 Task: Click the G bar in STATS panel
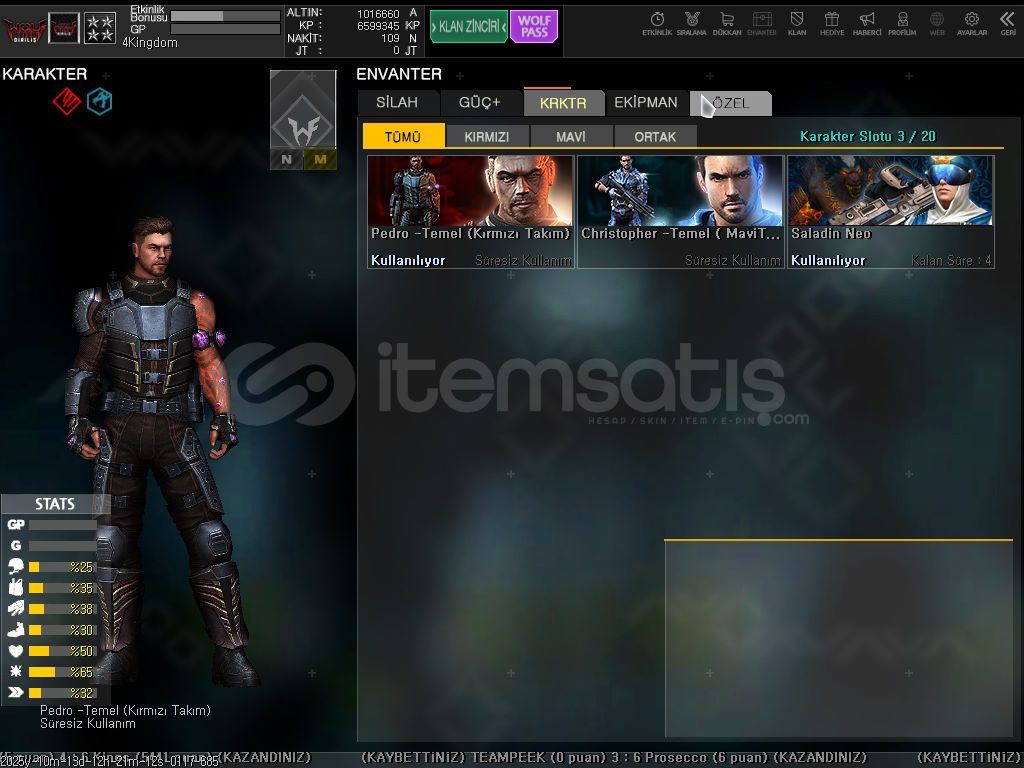pyautogui.click(x=63, y=545)
